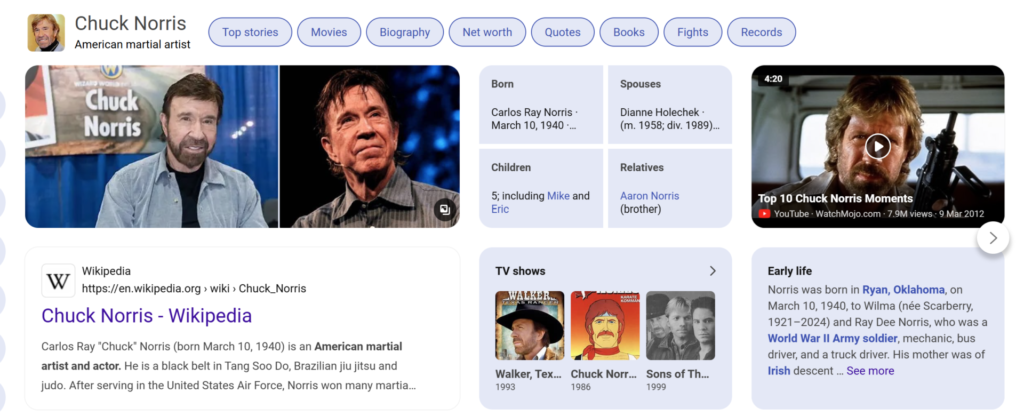Select the Net worth chip
Viewport: 1024px width, 416px height.
(487, 32)
